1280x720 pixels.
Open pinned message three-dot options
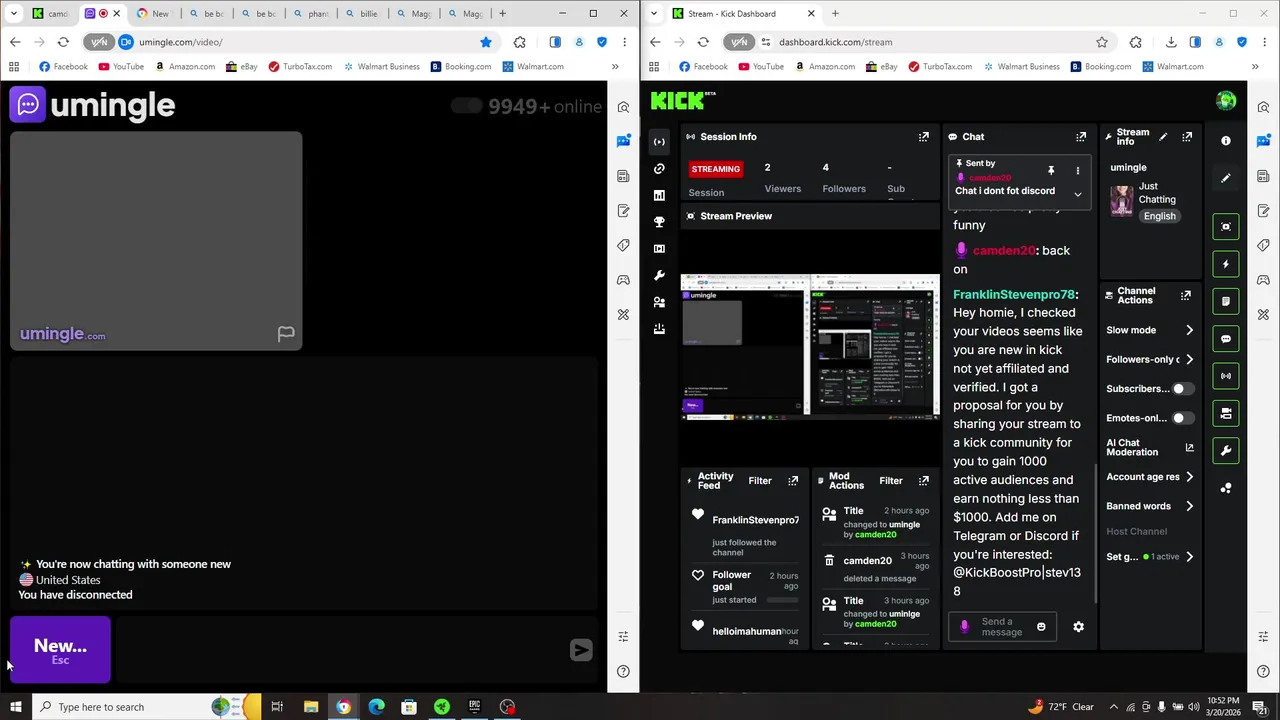pos(1077,171)
